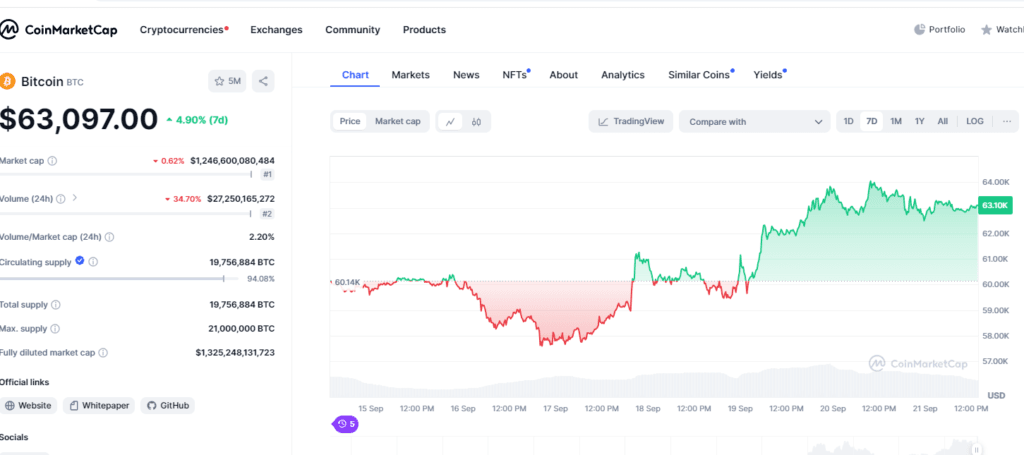
Task: Click the chart pause handle icon
Action: [x=976, y=449]
